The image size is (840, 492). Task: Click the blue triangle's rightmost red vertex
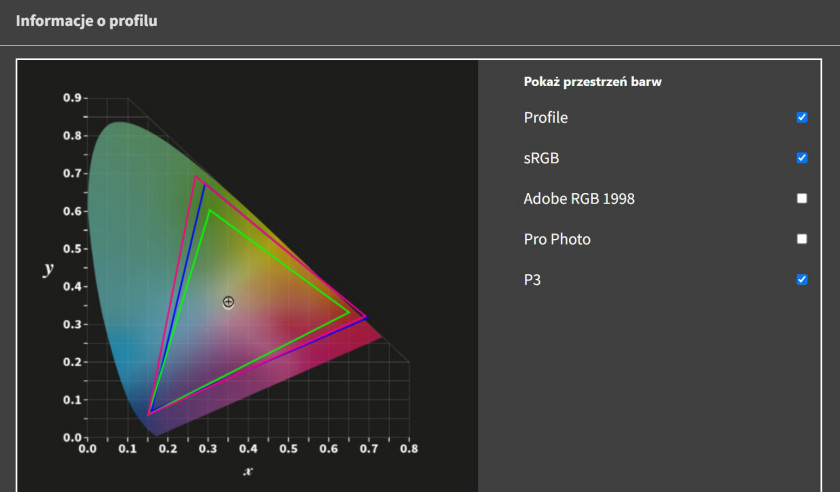(367, 318)
